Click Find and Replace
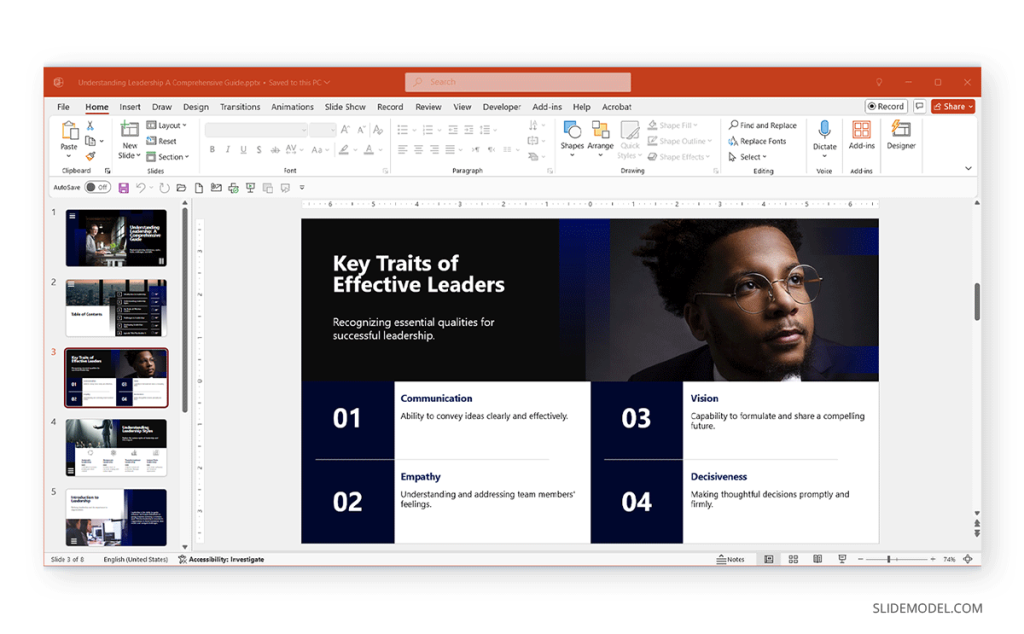This screenshot has height=634, width=1024. pyautogui.click(x=763, y=125)
